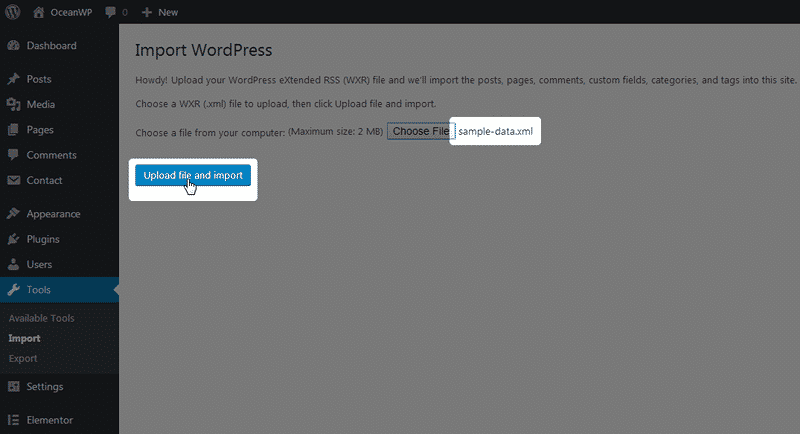Click the Users person icon
Viewport: 800px width, 434px height.
[x=14, y=264]
